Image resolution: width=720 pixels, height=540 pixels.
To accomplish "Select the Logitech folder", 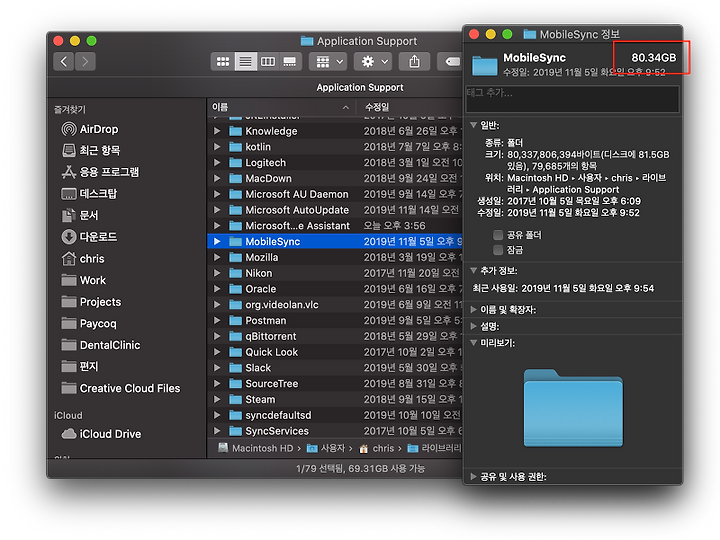I will pyautogui.click(x=335, y=163).
